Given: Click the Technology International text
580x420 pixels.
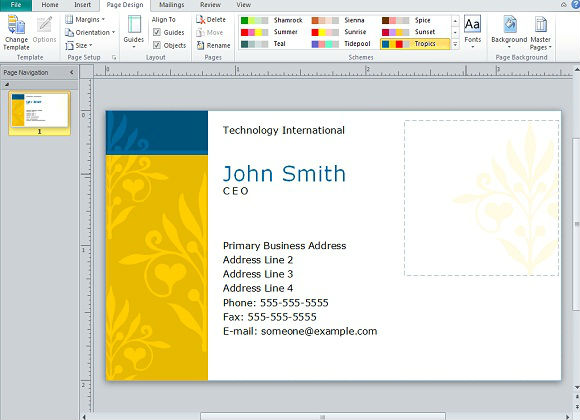Looking at the screenshot, I should pos(284,131).
